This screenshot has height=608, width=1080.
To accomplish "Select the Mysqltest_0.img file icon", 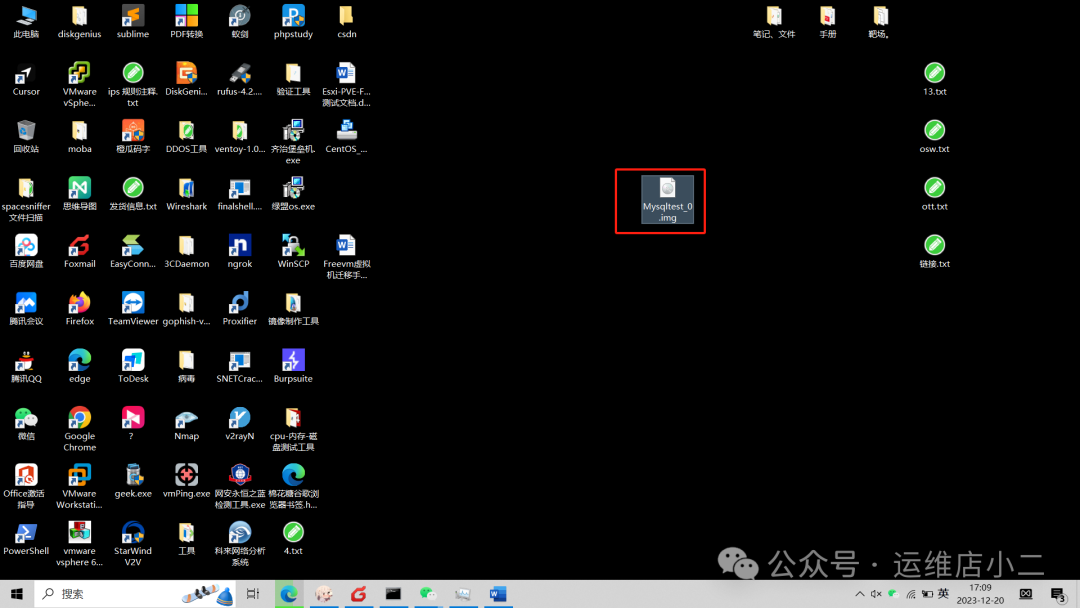I will point(667,200).
